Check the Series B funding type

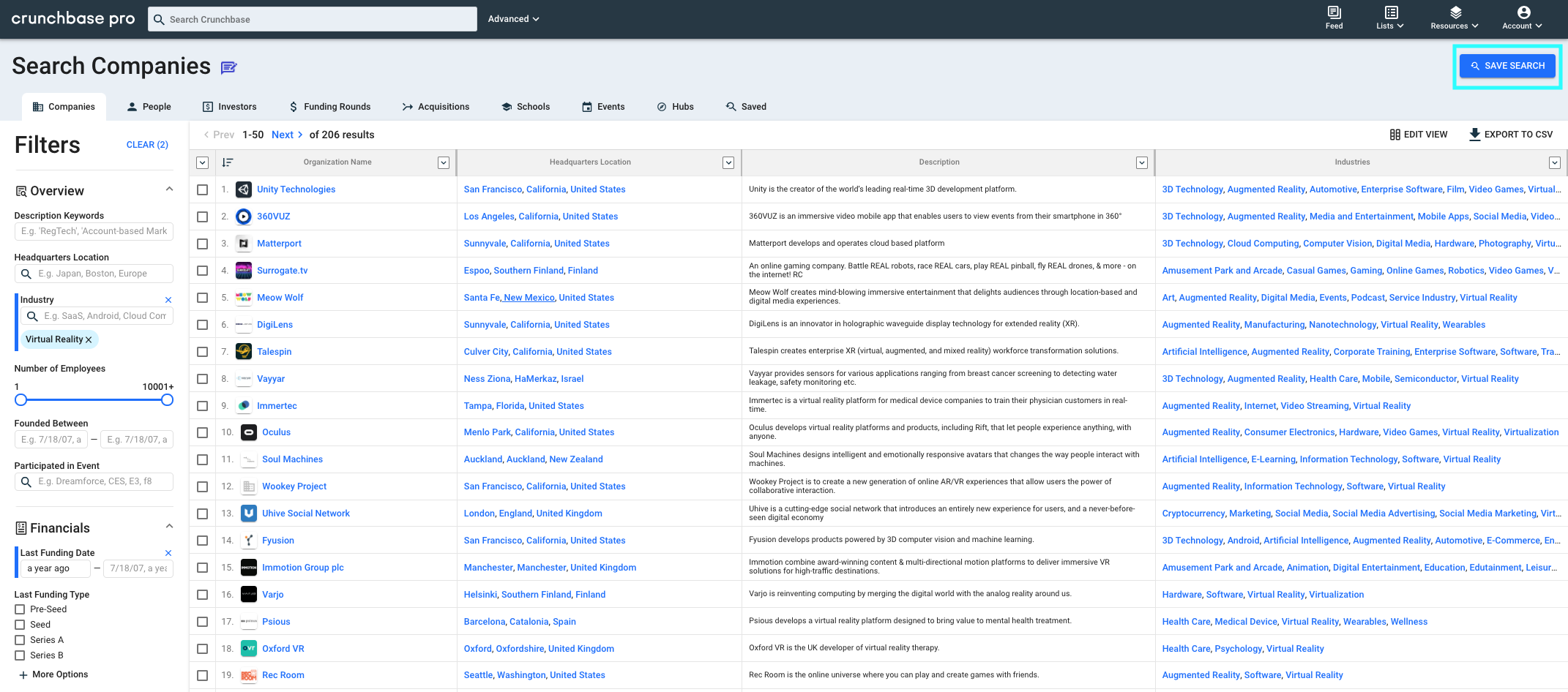[20, 655]
